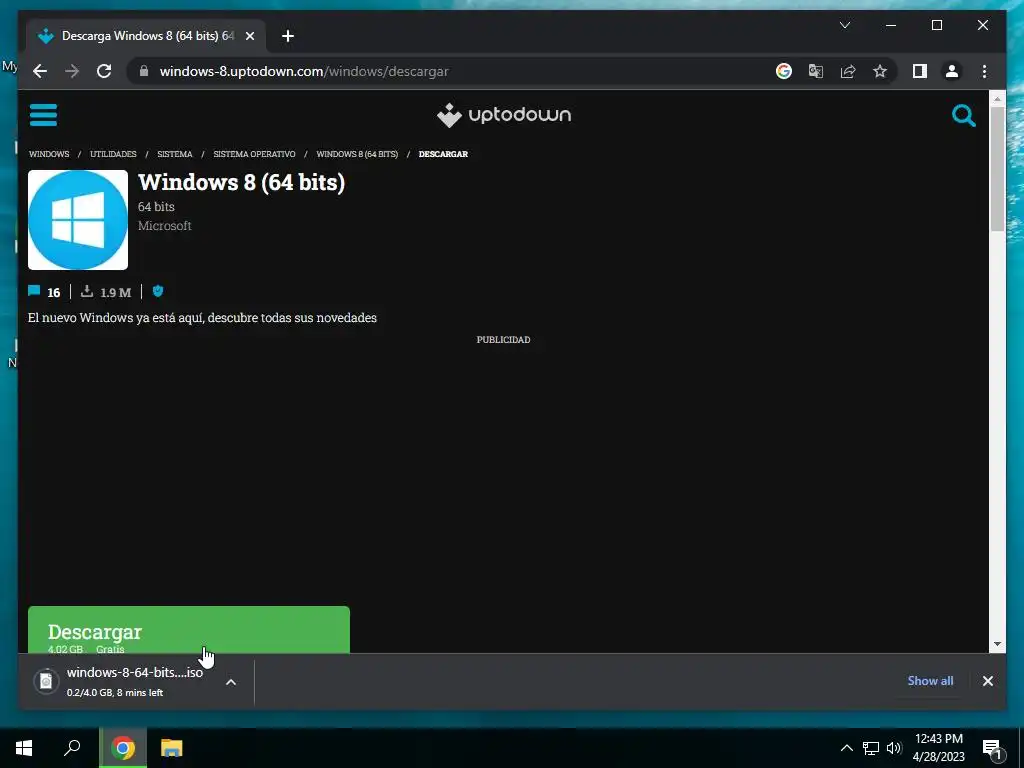Reload the current page
Viewport: 1024px width, 768px height.
coord(104,71)
